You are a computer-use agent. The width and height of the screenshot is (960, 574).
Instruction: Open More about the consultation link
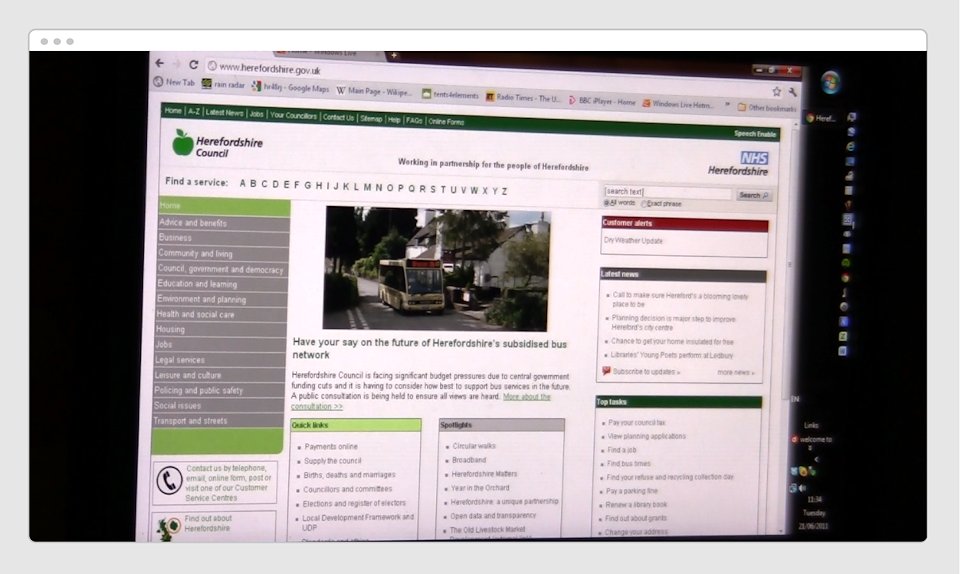pyautogui.click(x=421, y=401)
